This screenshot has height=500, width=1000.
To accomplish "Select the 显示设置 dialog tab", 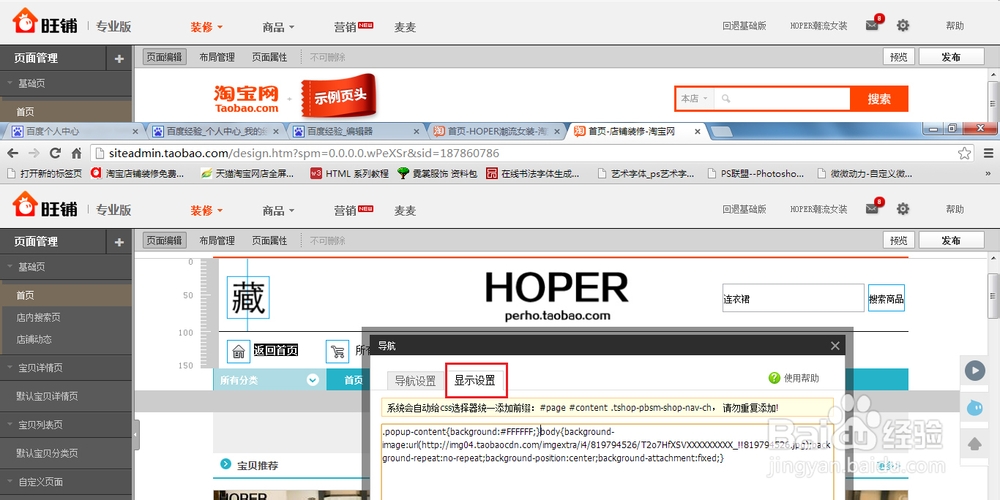I will [474, 381].
